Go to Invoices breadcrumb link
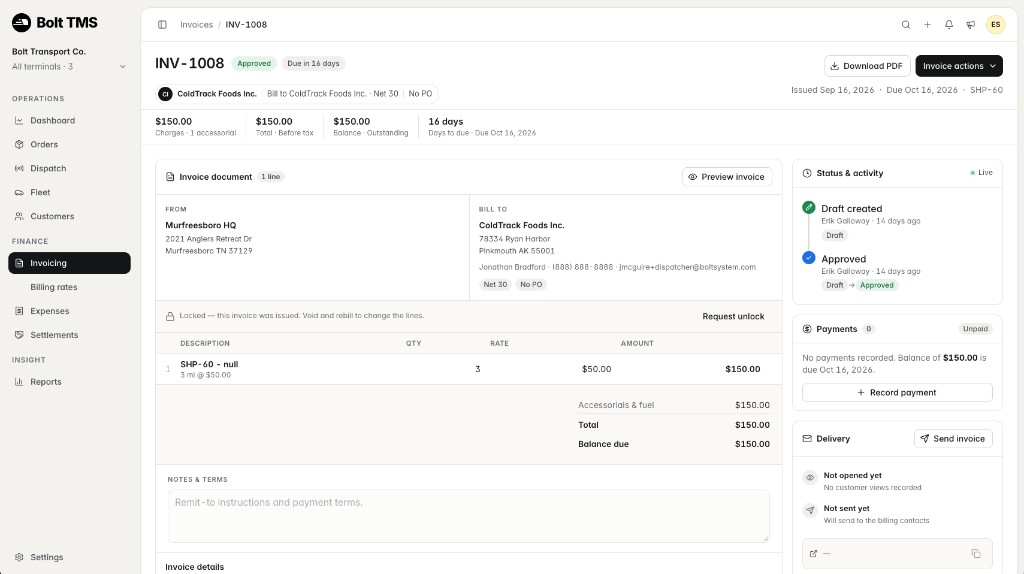Screen dimensions: 1024x574 pyautogui.click(x=197, y=25)
